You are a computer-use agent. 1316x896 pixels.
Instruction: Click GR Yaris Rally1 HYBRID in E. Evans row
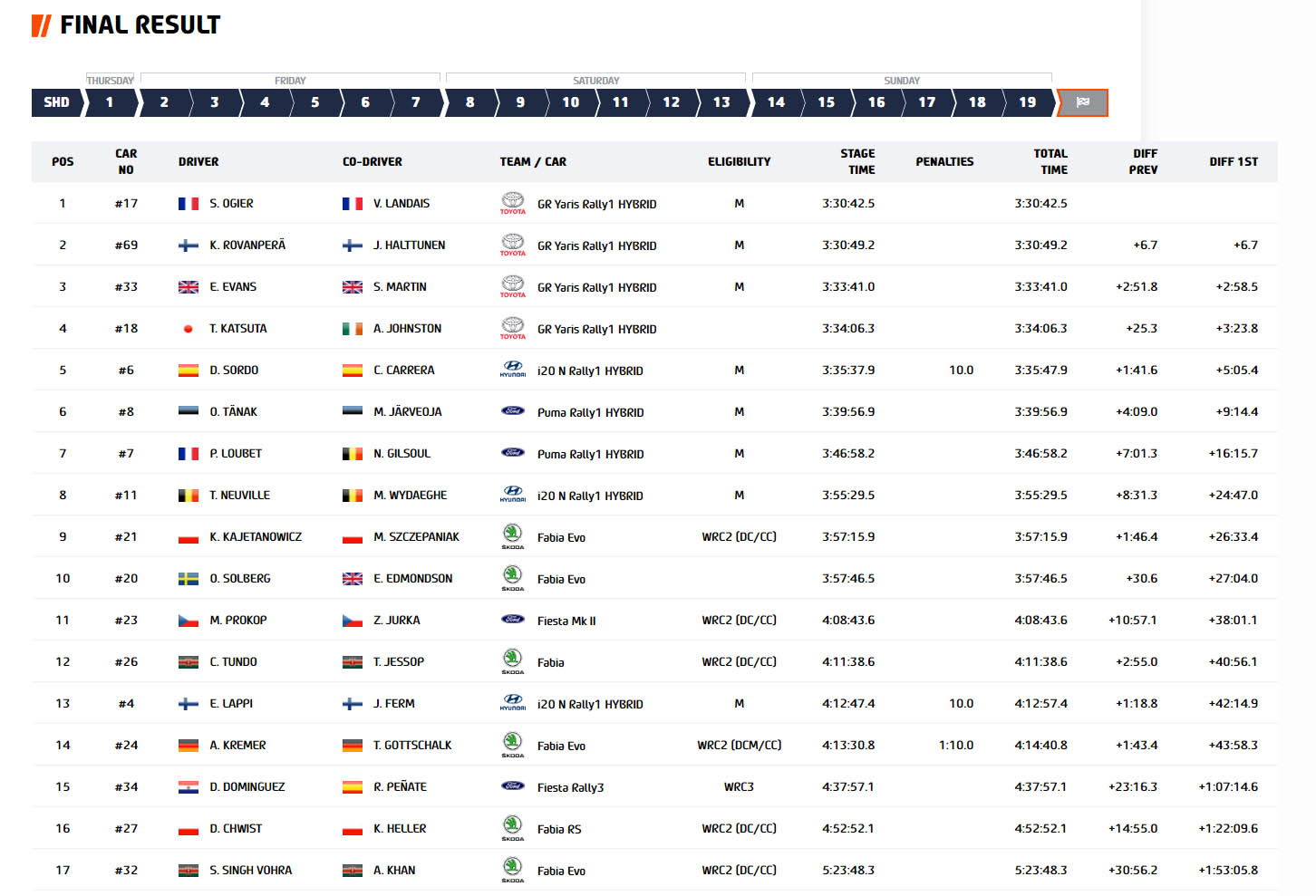pos(597,288)
